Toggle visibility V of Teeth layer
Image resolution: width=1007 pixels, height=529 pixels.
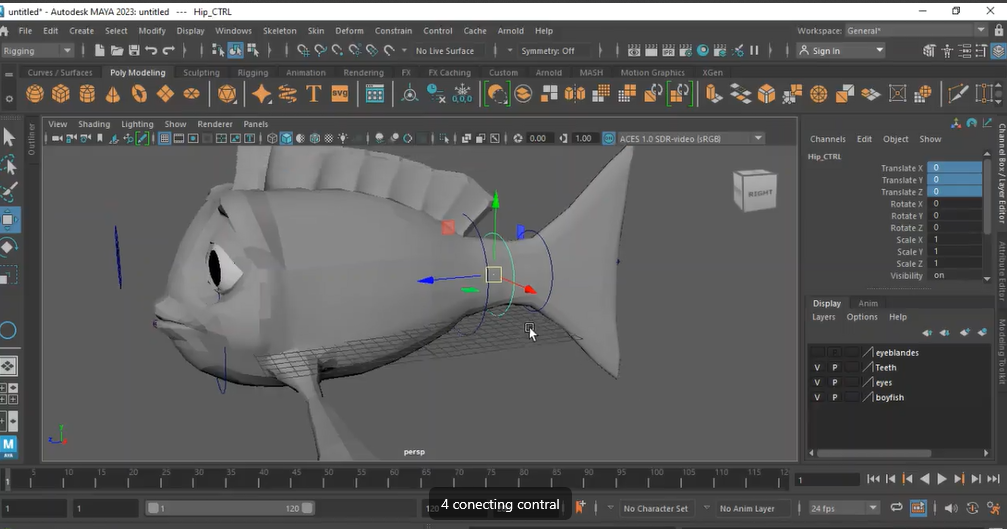click(x=817, y=368)
